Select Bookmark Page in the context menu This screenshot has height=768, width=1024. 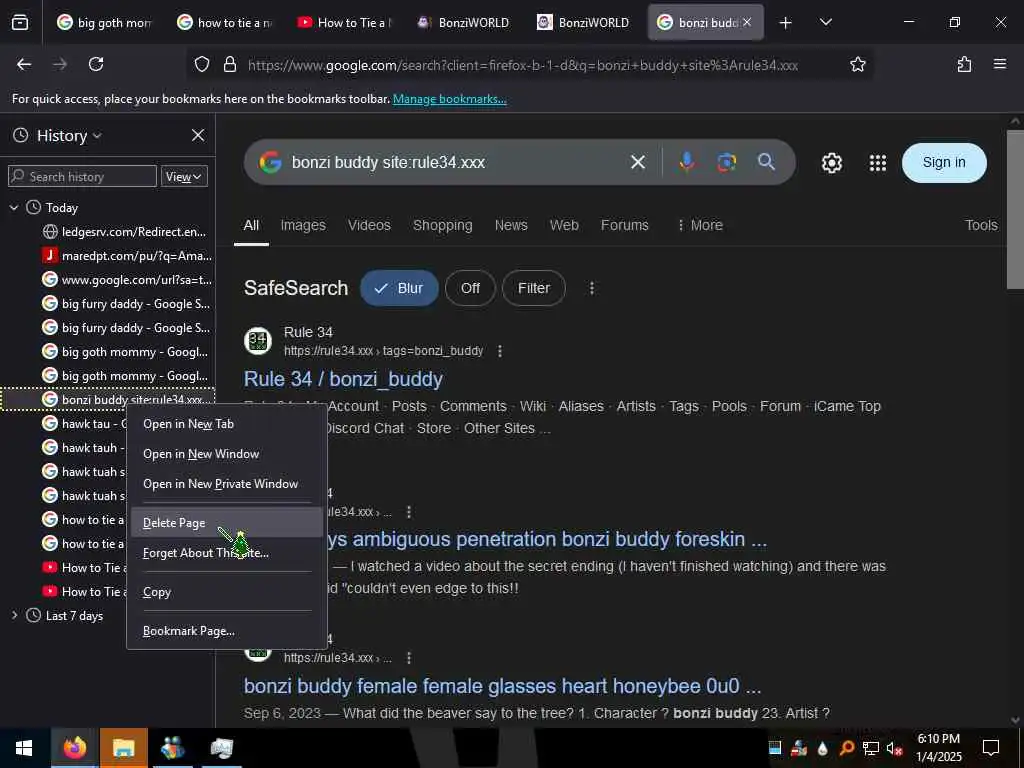pyautogui.click(x=227, y=631)
